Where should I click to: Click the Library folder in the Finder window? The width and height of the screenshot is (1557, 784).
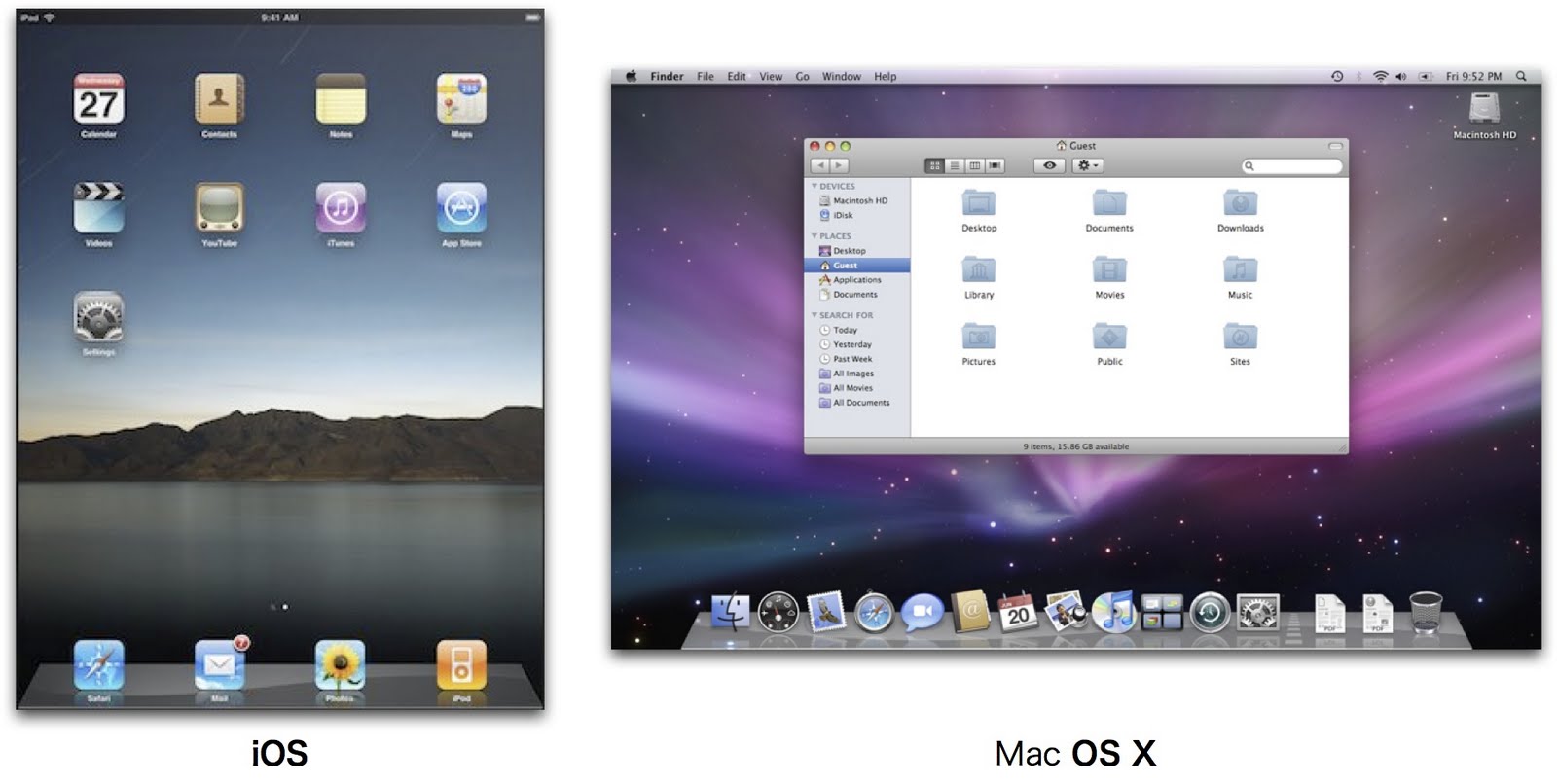point(979,277)
